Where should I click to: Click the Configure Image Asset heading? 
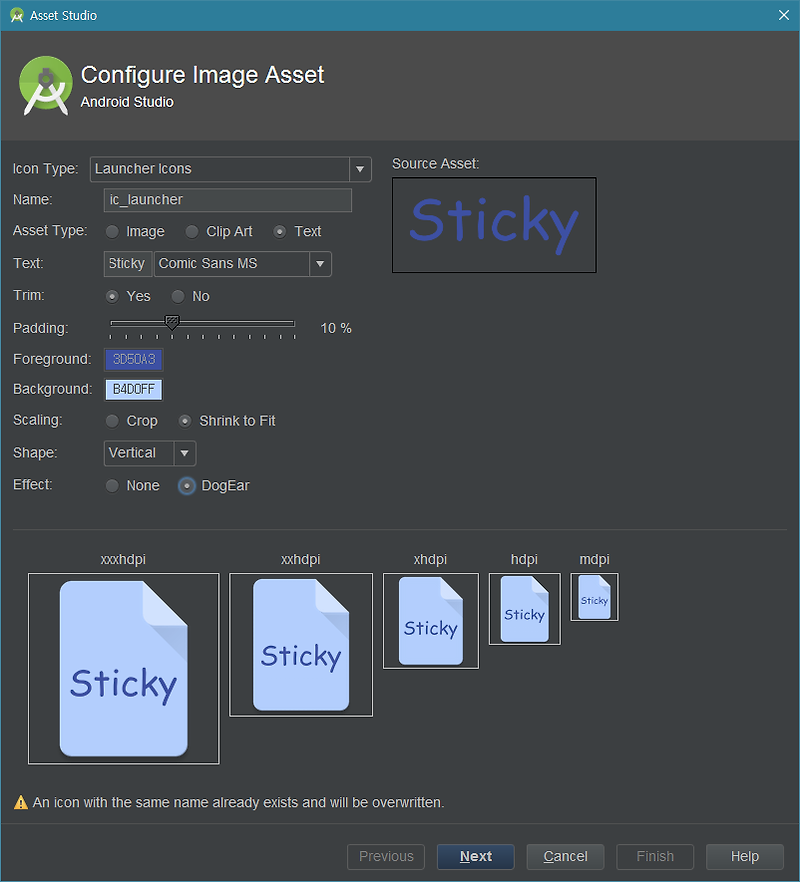[203, 75]
